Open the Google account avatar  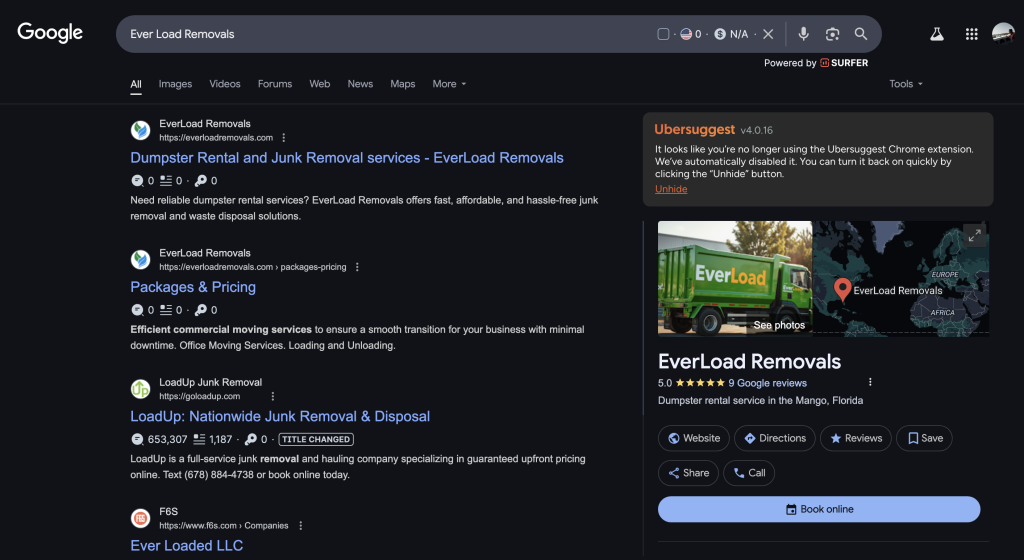(x=1003, y=33)
